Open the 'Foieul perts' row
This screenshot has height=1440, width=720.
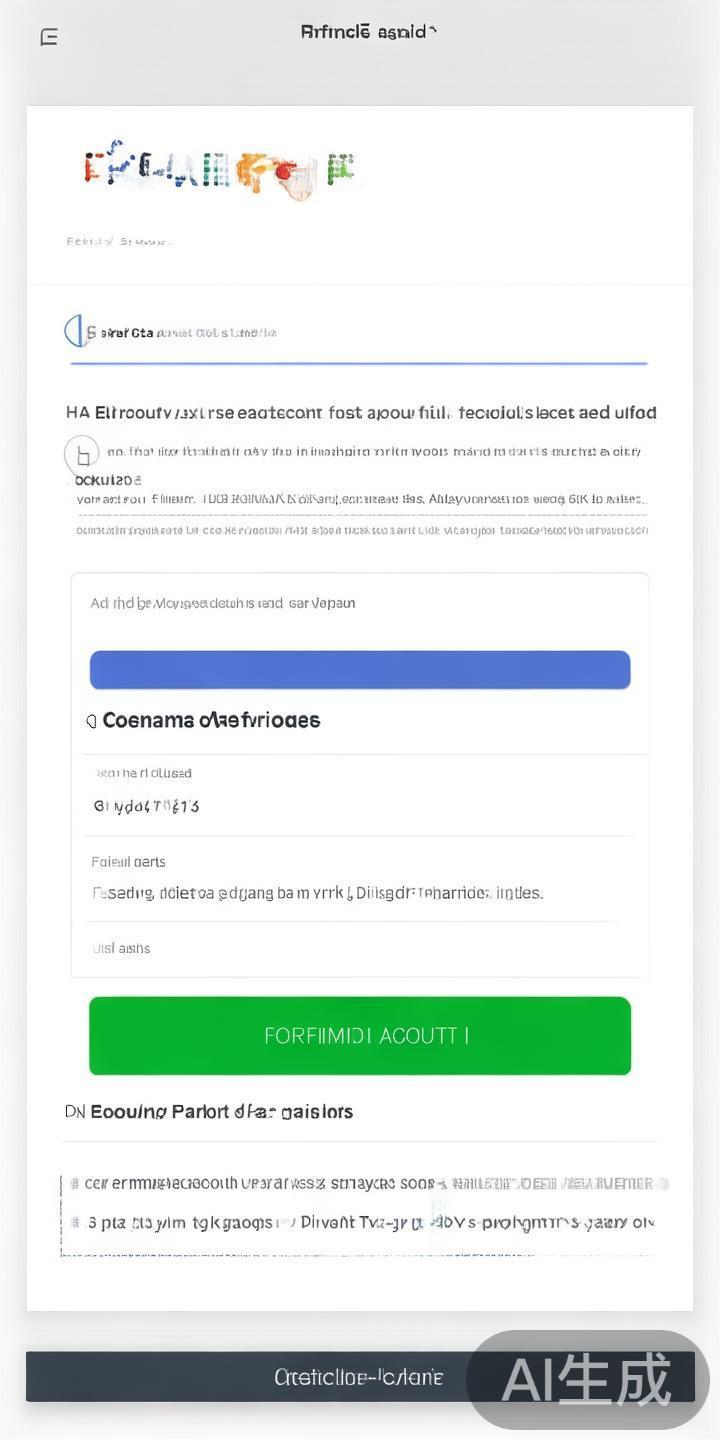(x=129, y=862)
